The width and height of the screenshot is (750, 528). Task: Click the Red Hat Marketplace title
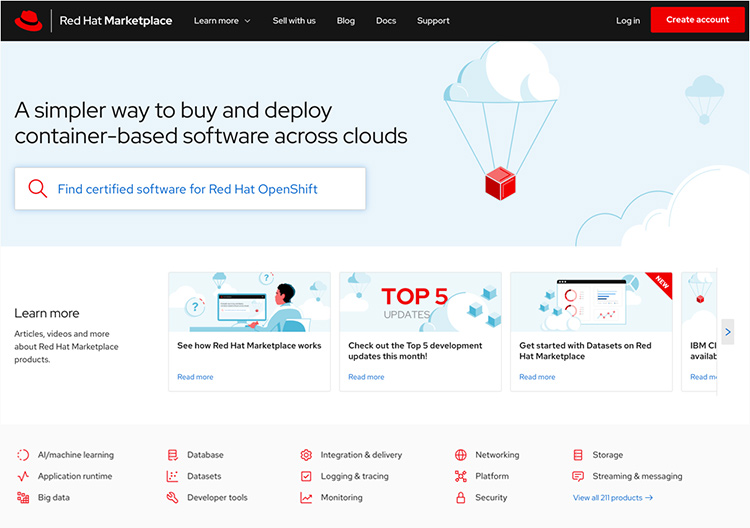tap(115, 21)
